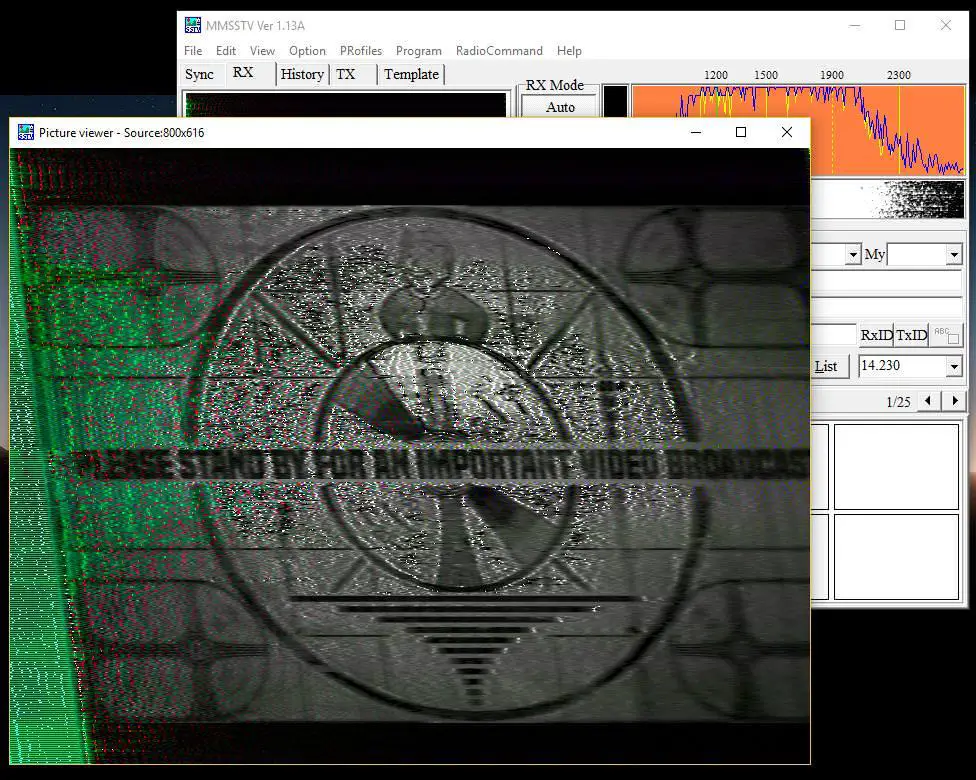
Task: Select Auto RX Mode button
Action: click(560, 107)
